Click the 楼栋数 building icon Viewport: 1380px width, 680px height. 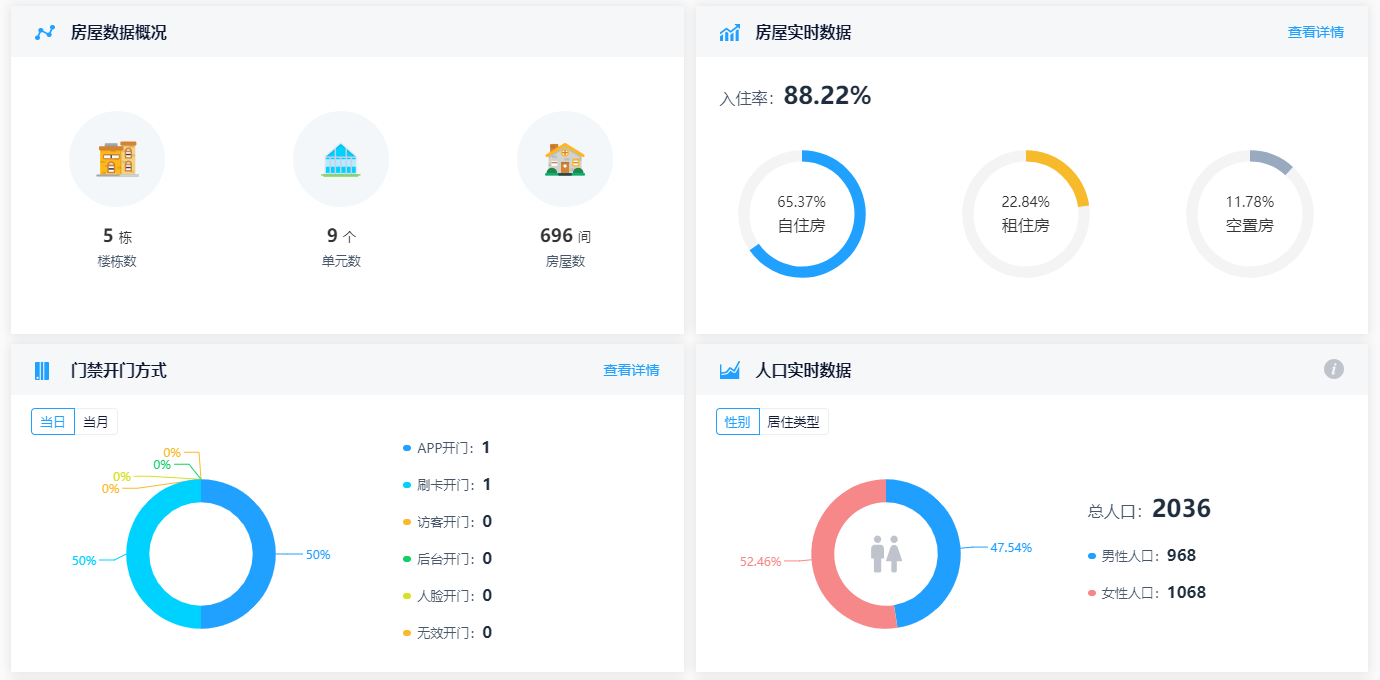coord(117,159)
